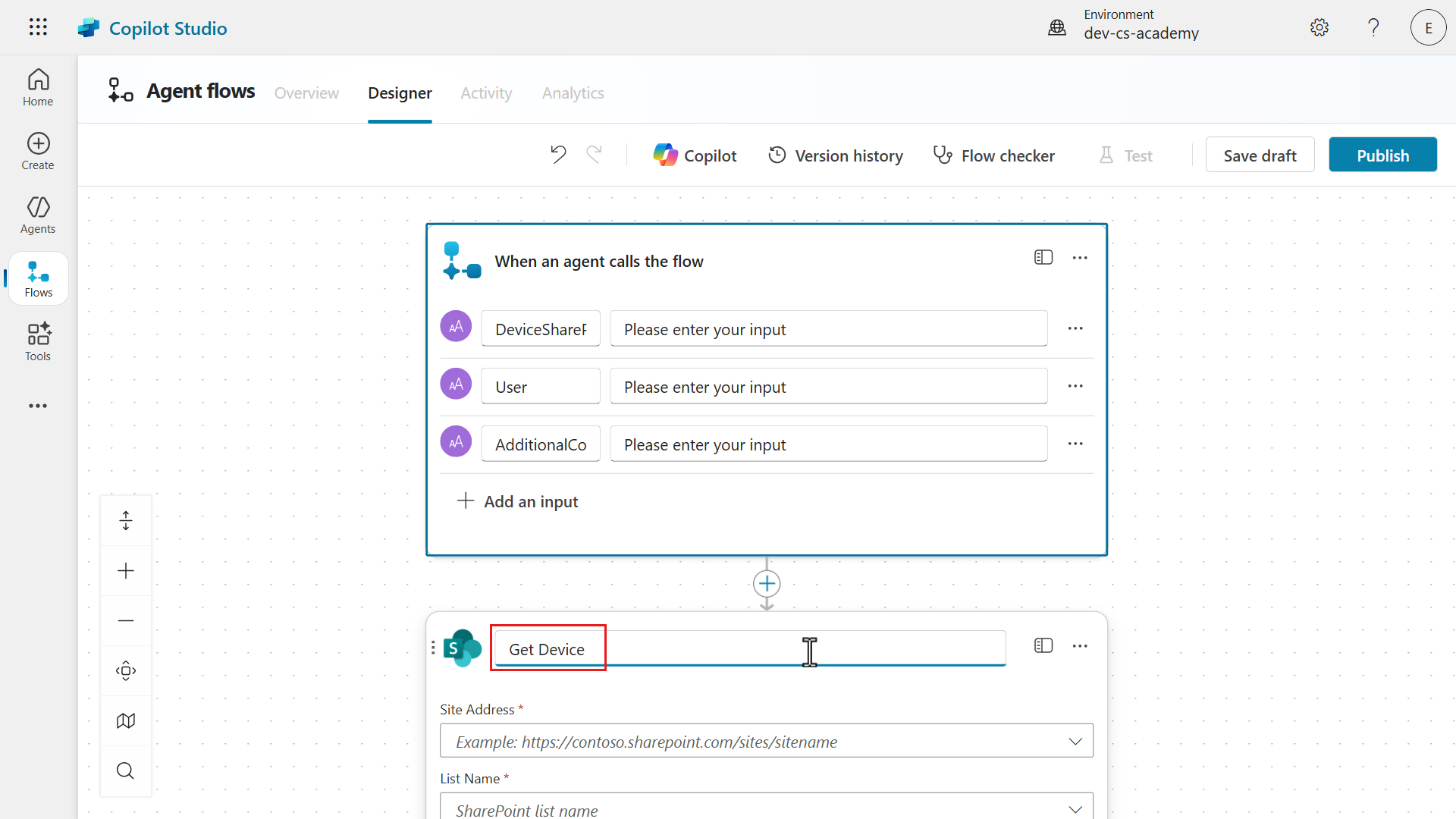Open options menu for the User input
The image size is (1456, 819).
[x=1075, y=386]
